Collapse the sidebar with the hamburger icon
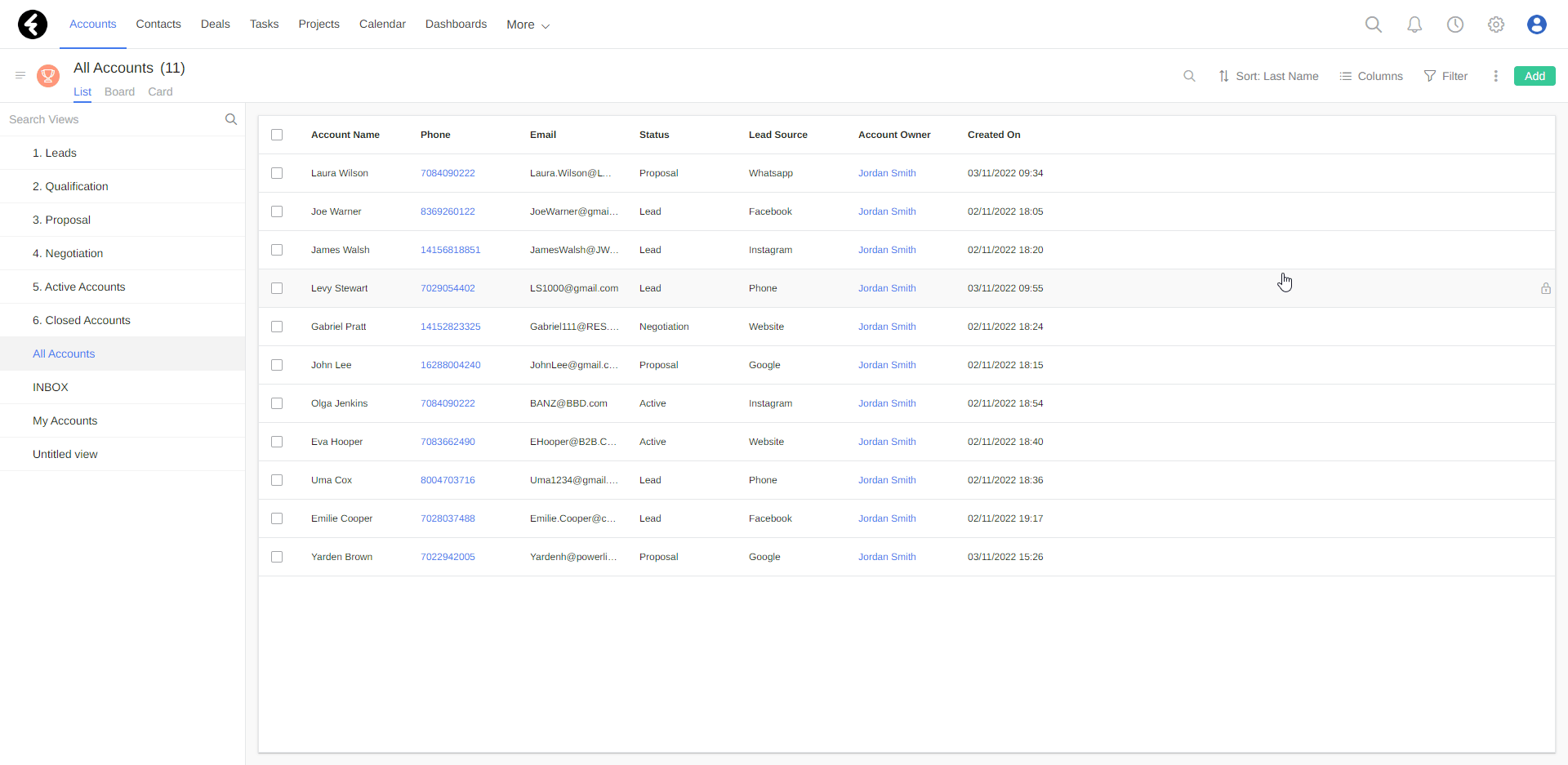Image resolution: width=1568 pixels, height=765 pixels. pos(20,75)
